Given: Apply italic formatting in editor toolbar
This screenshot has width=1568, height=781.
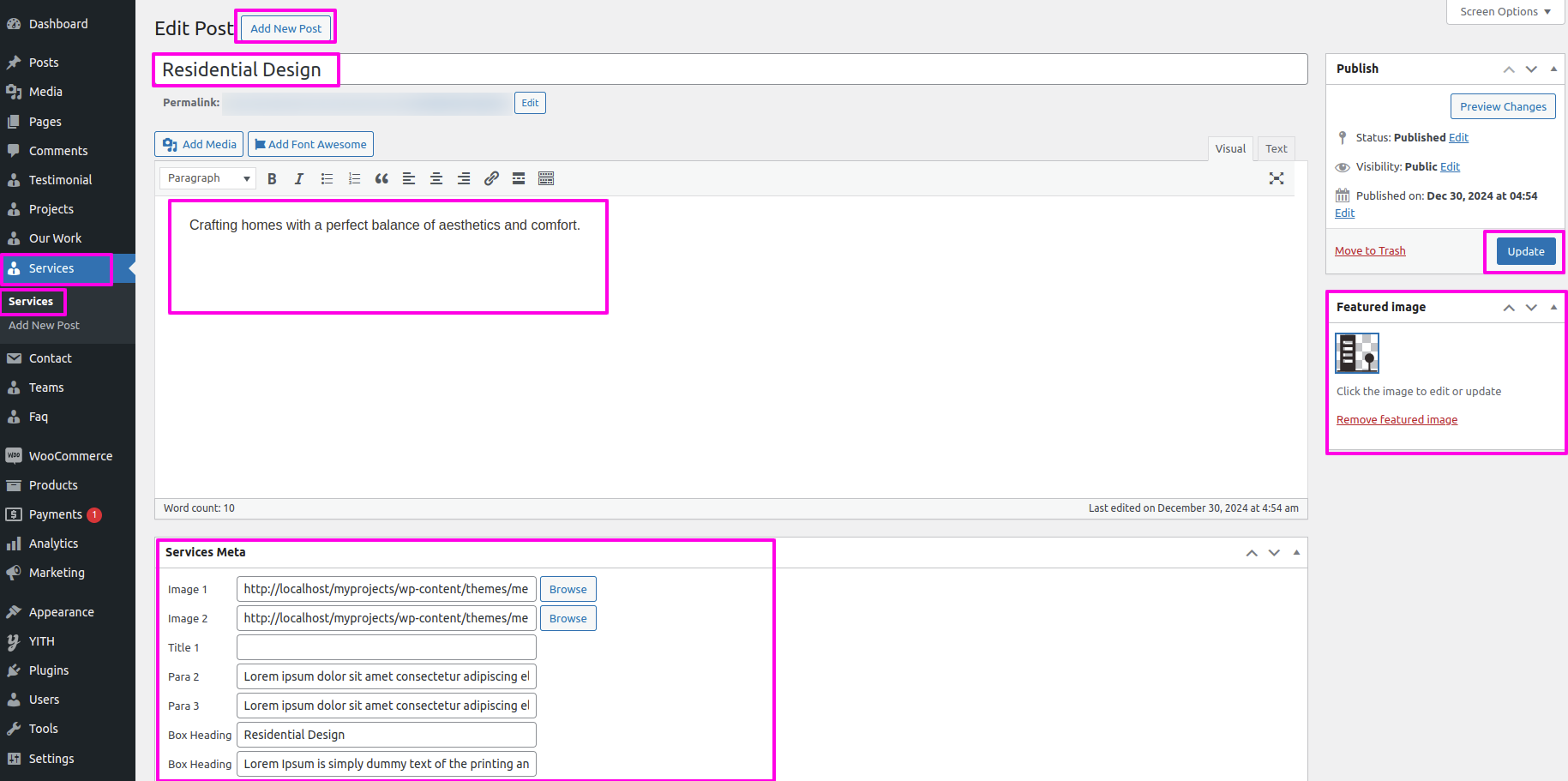Looking at the screenshot, I should pos(299,178).
